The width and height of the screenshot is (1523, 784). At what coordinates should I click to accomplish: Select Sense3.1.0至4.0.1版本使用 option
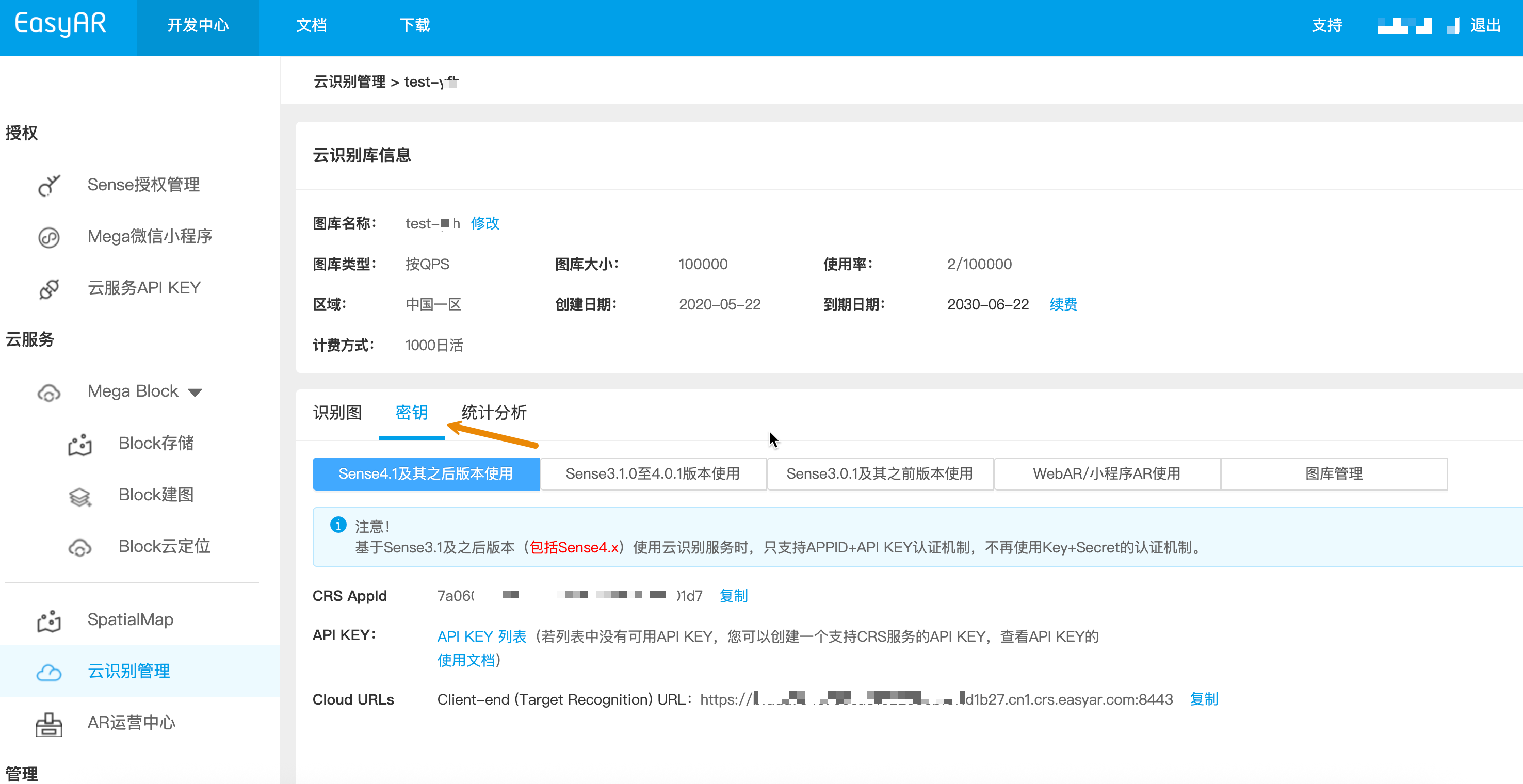(x=653, y=473)
